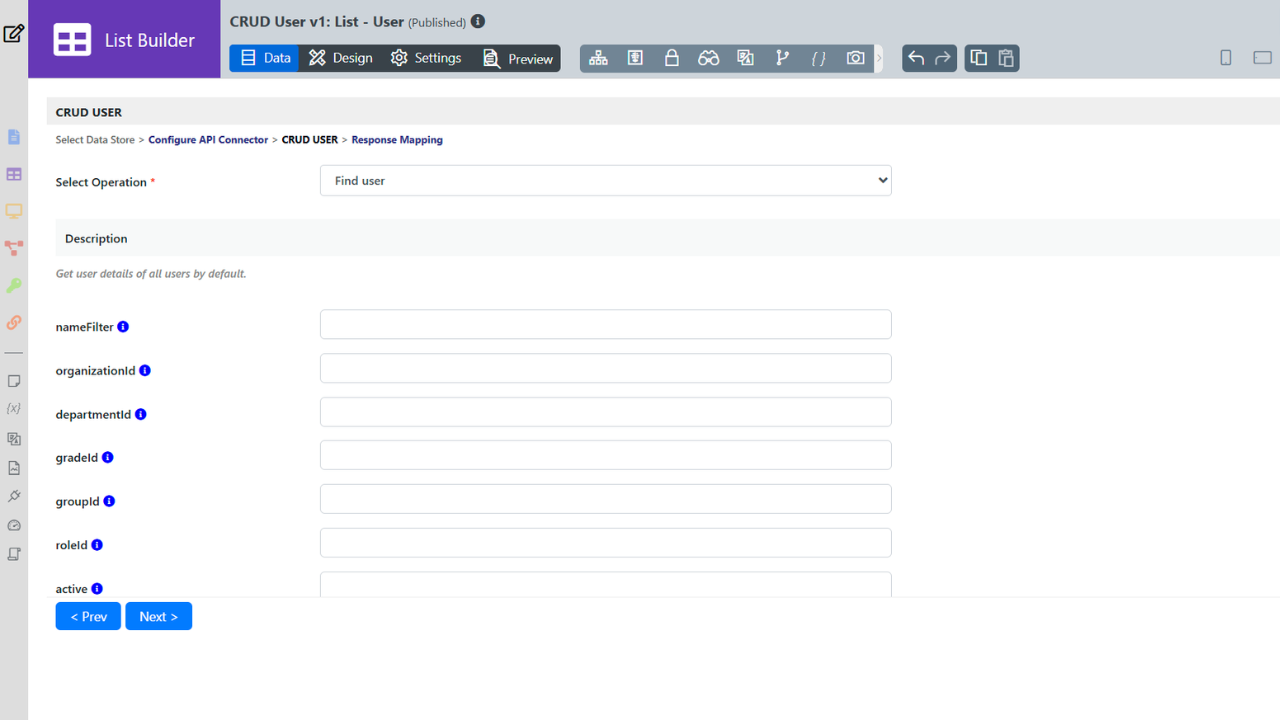Switch to mobile phone preview icon
Viewport: 1280px width, 720px height.
(1225, 58)
